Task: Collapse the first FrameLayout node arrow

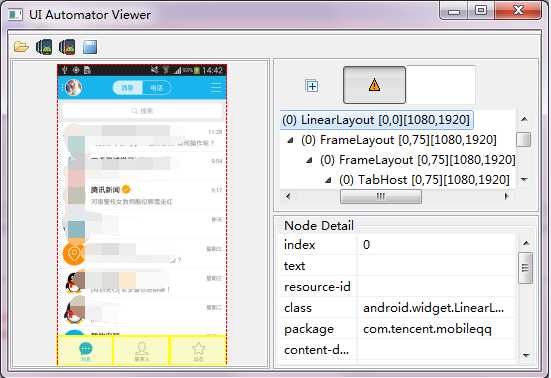Action: point(290,140)
